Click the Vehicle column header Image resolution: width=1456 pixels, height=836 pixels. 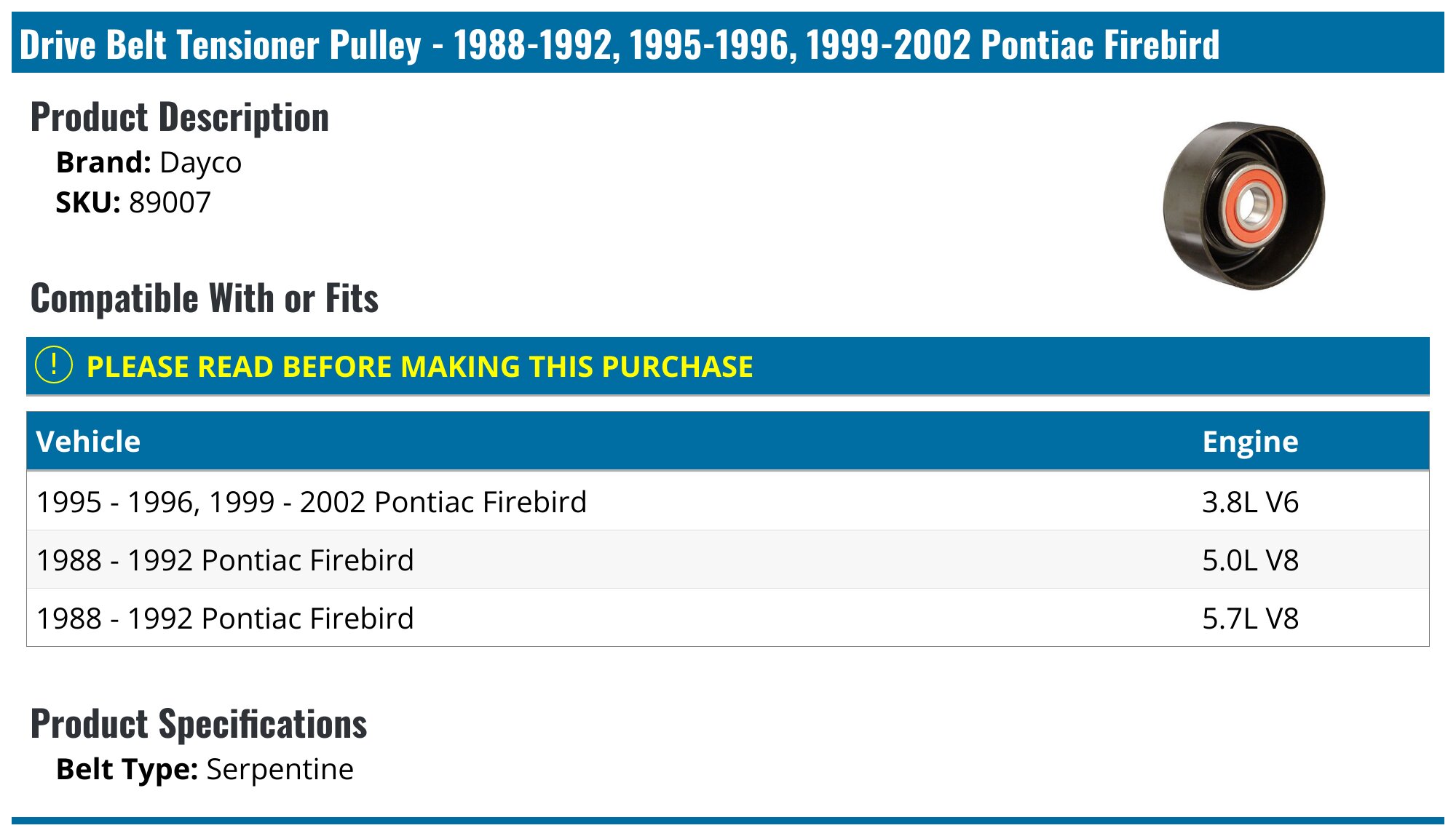(88, 442)
